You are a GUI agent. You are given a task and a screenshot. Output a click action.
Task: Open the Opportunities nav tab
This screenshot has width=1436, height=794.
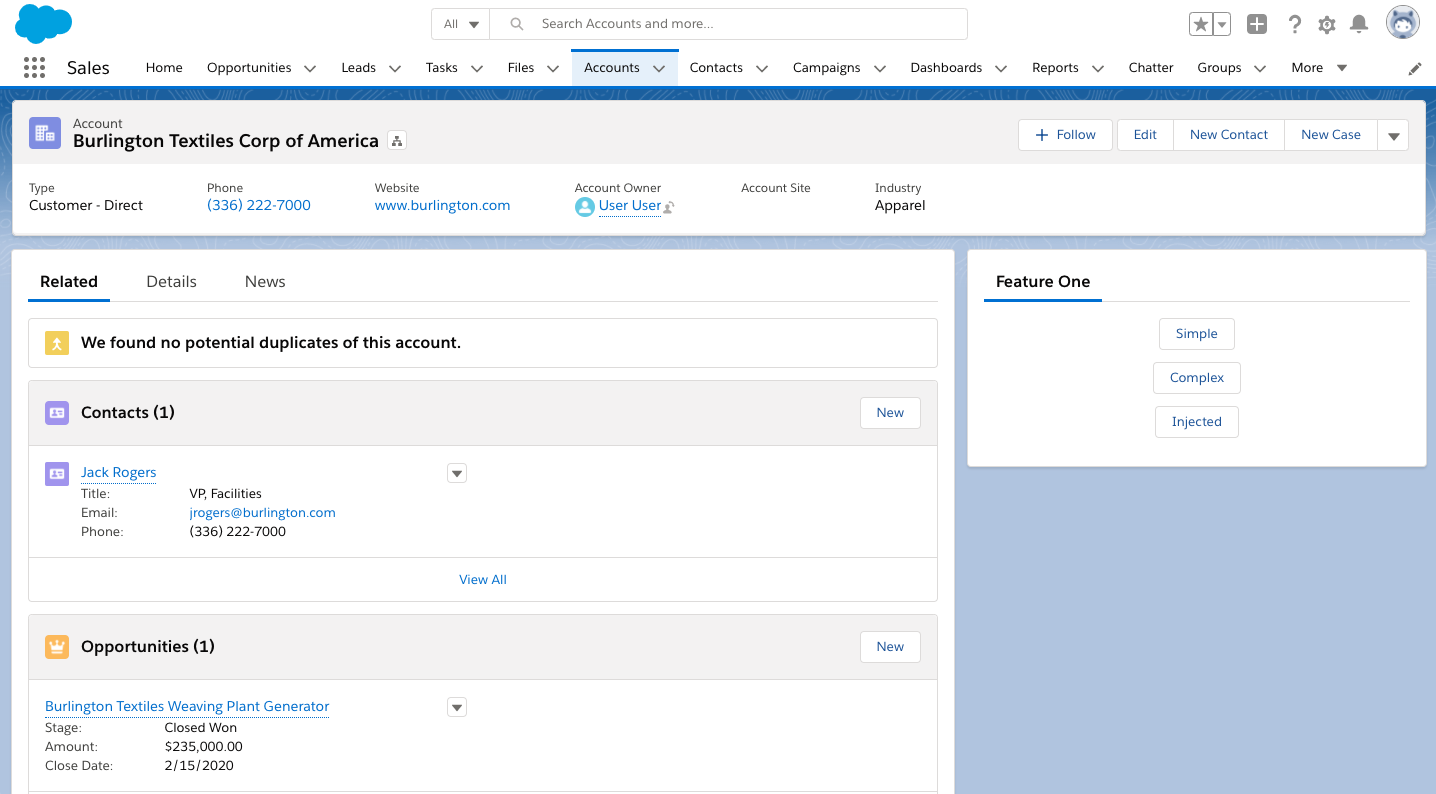pyautogui.click(x=249, y=68)
